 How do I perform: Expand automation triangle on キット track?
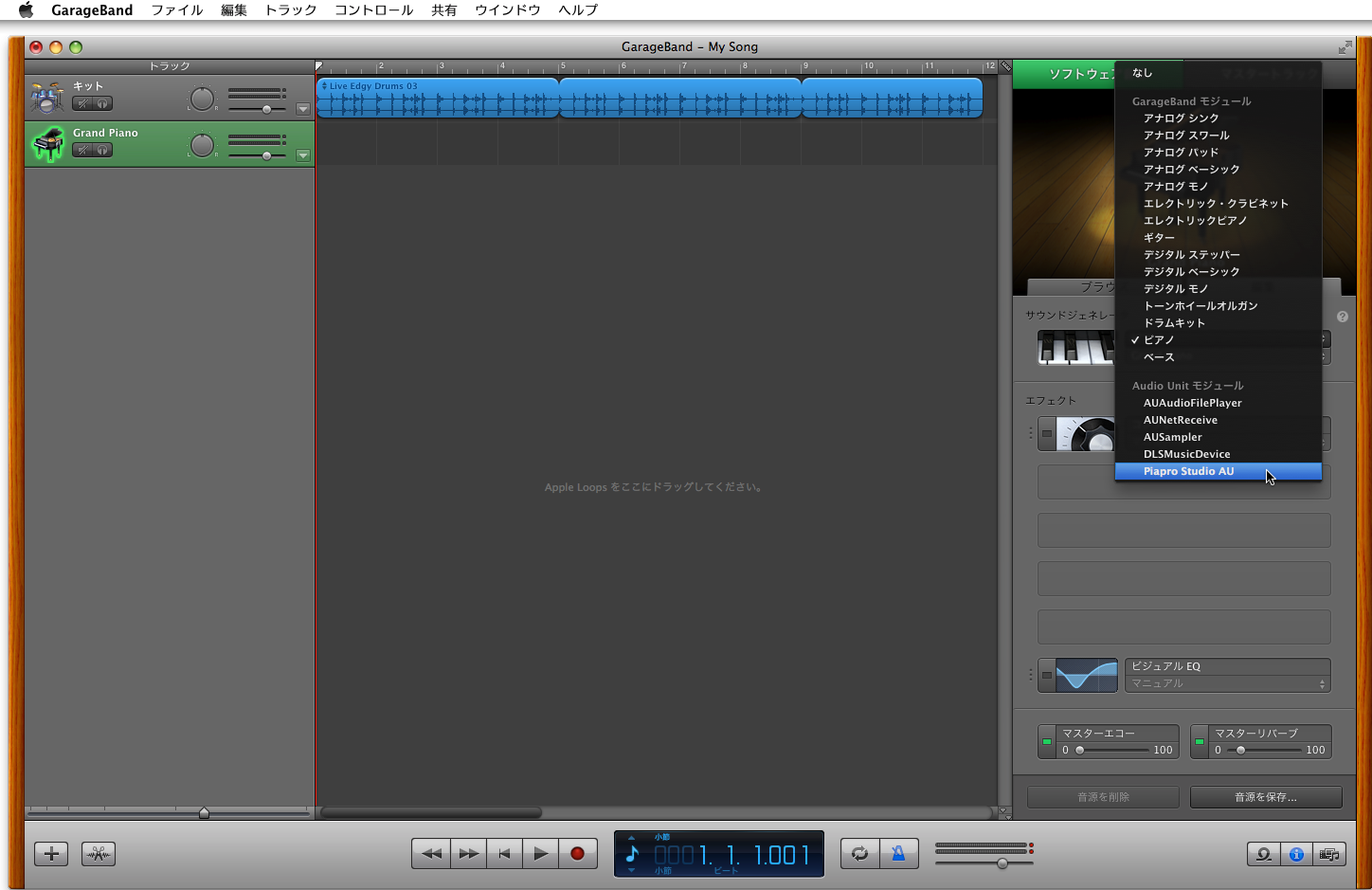coord(303,109)
